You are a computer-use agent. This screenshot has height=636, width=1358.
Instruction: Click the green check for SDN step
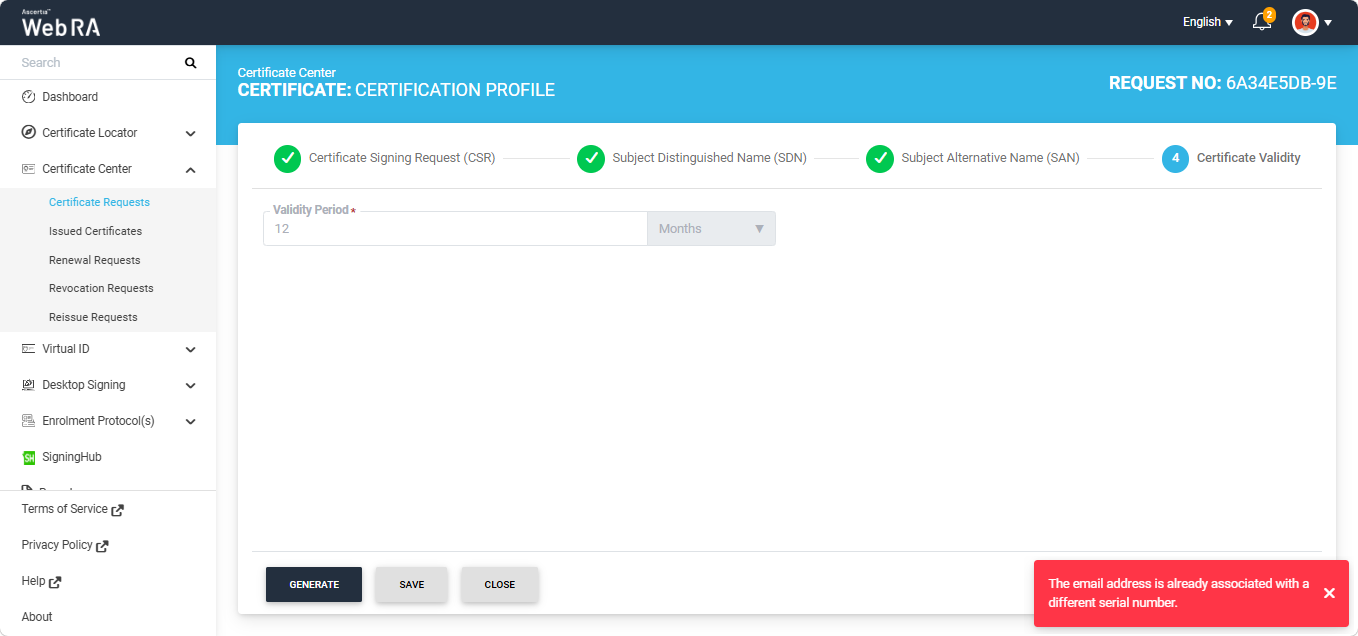click(591, 158)
